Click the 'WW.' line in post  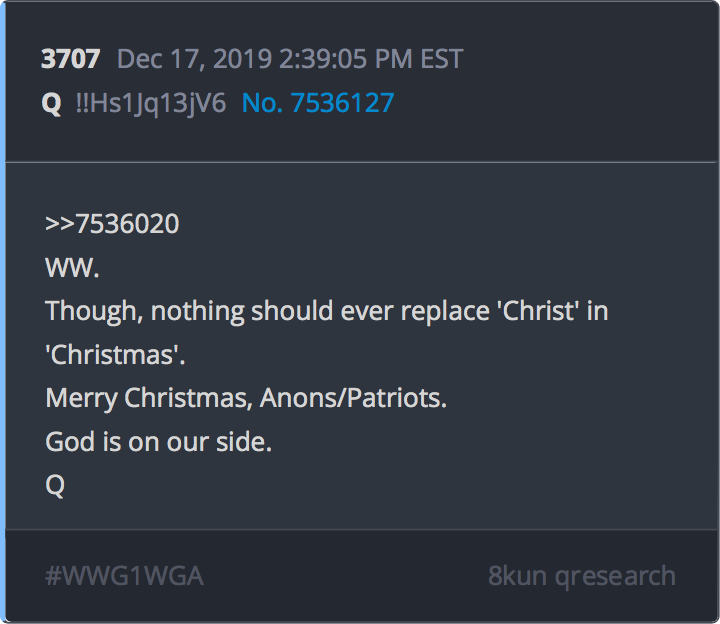point(72,268)
